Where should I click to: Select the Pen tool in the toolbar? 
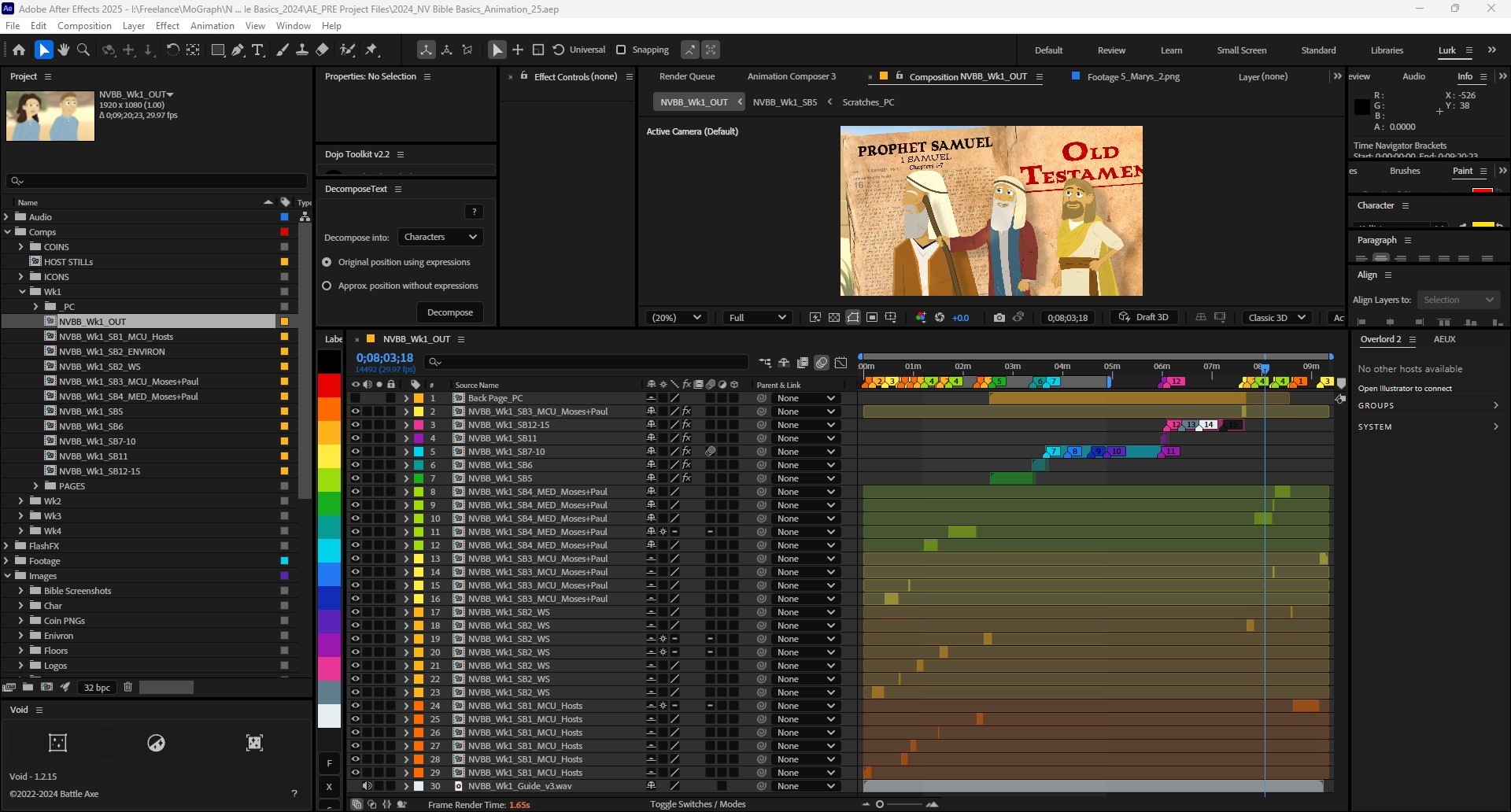click(x=238, y=50)
